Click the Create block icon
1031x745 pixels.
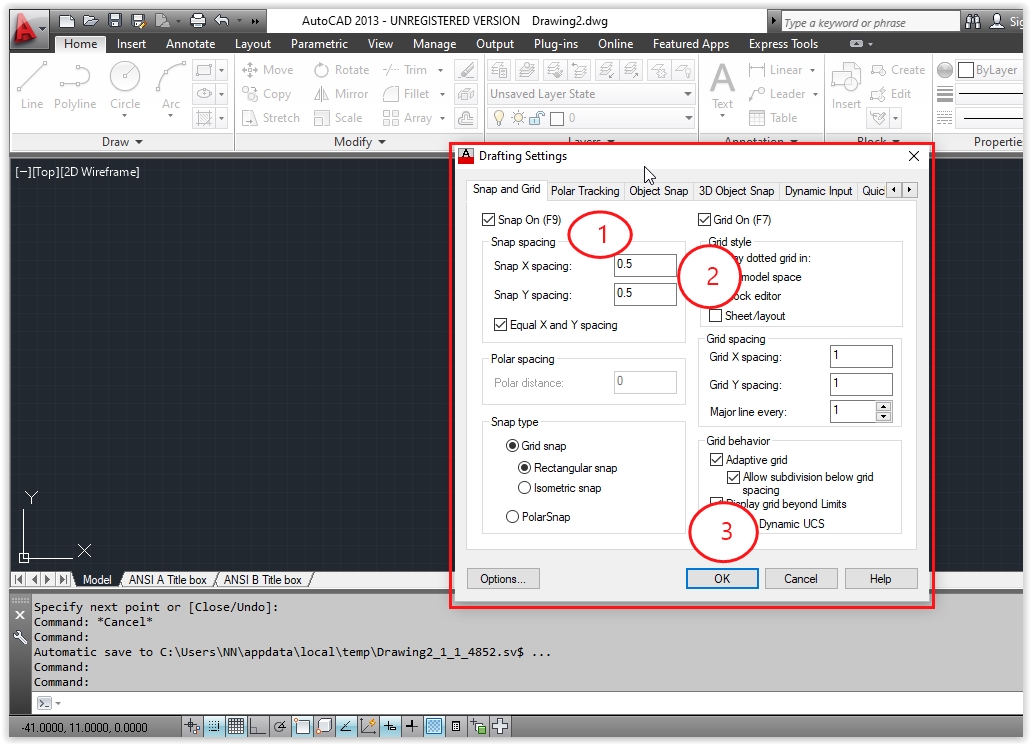point(898,70)
